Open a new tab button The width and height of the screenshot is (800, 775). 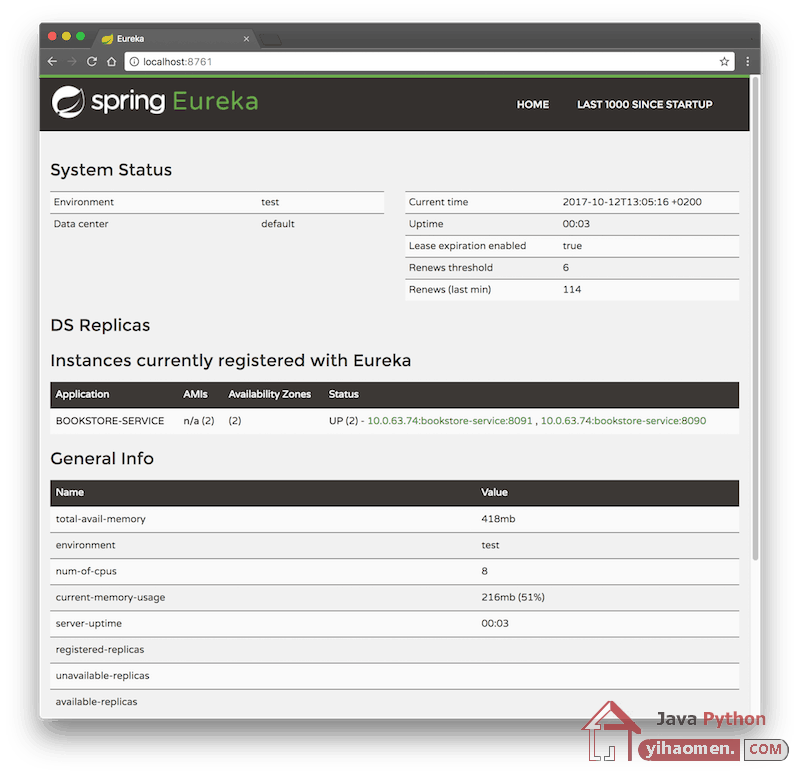[x=271, y=39]
